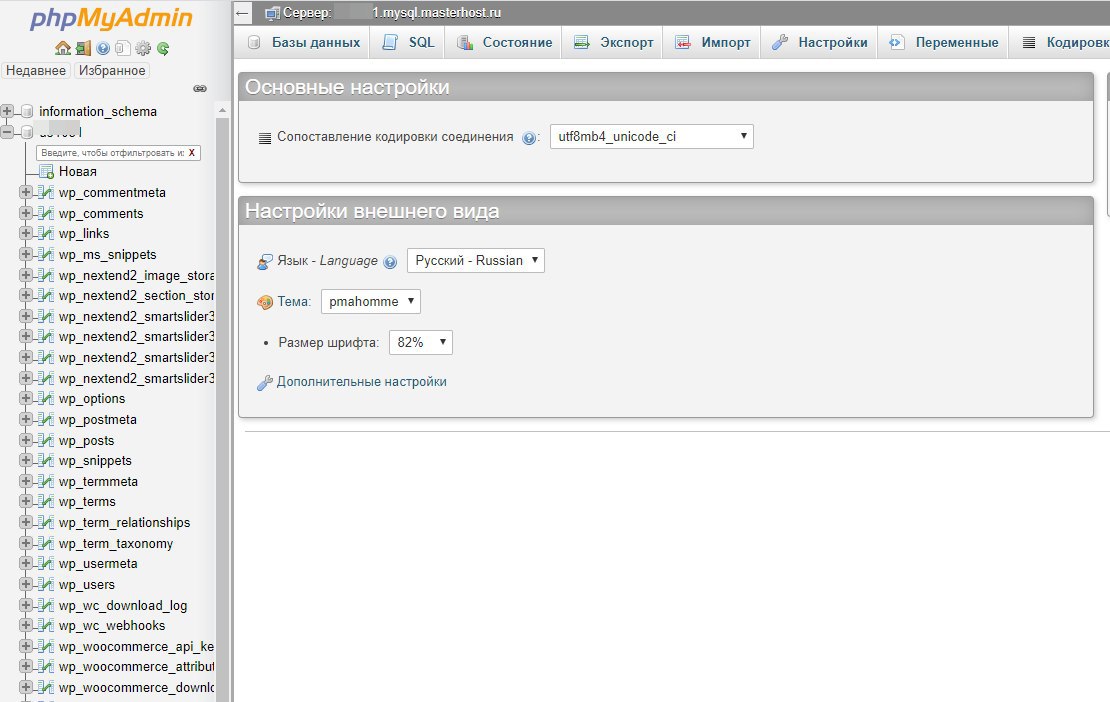
Task: Expand the wp_term_taxonomy table node
Action: (x=25, y=543)
